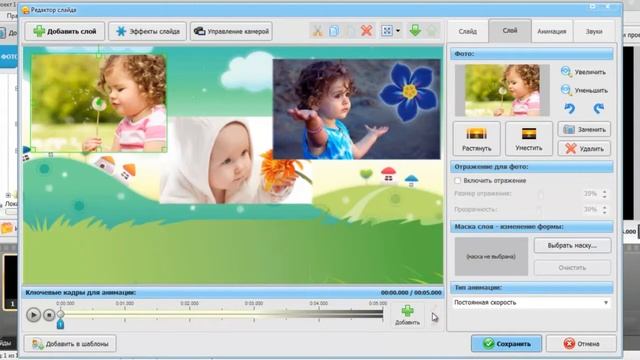
Task: Click the photo preview thumbnail in panel
Action: (502, 90)
